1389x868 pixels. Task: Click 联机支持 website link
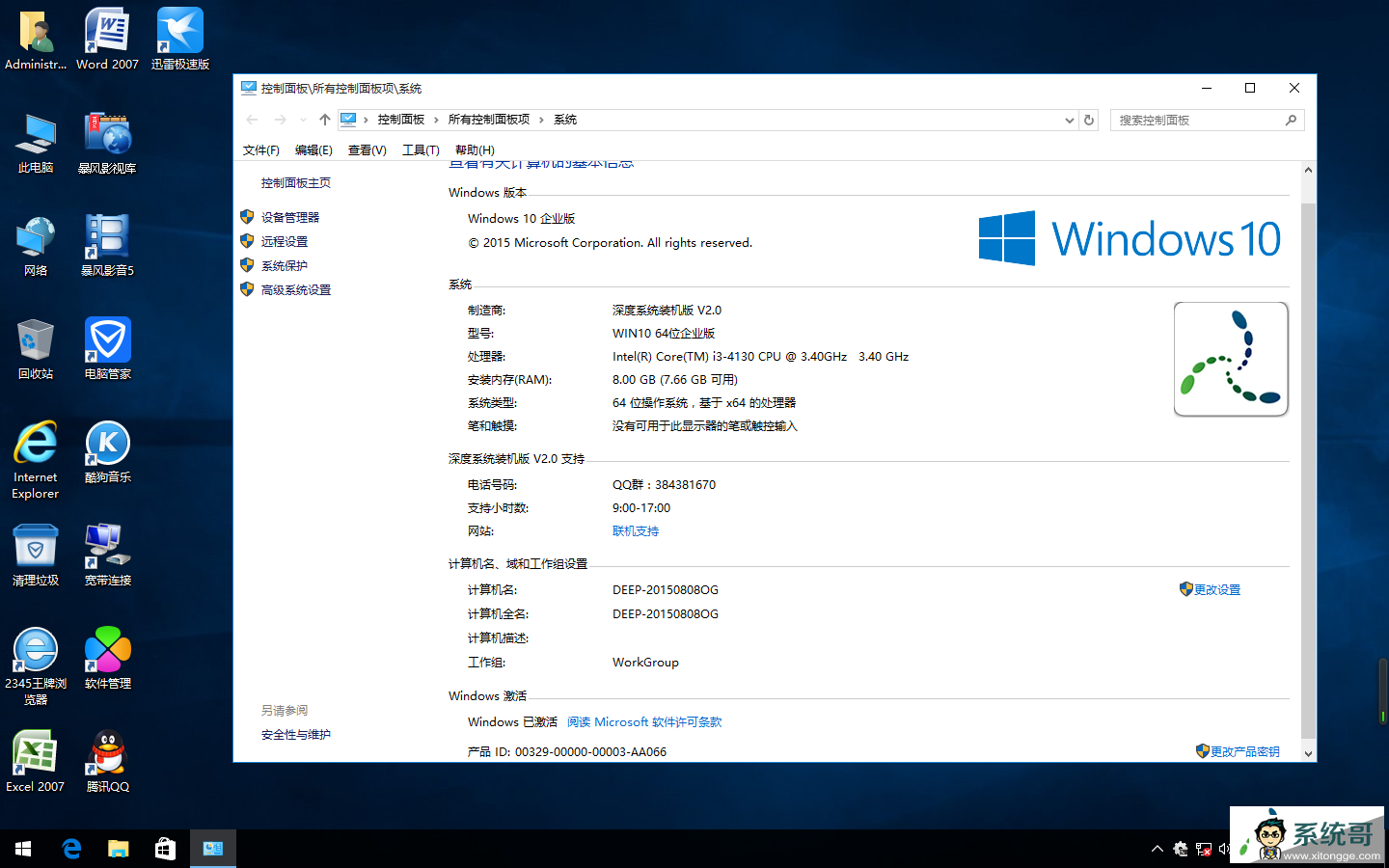[636, 531]
